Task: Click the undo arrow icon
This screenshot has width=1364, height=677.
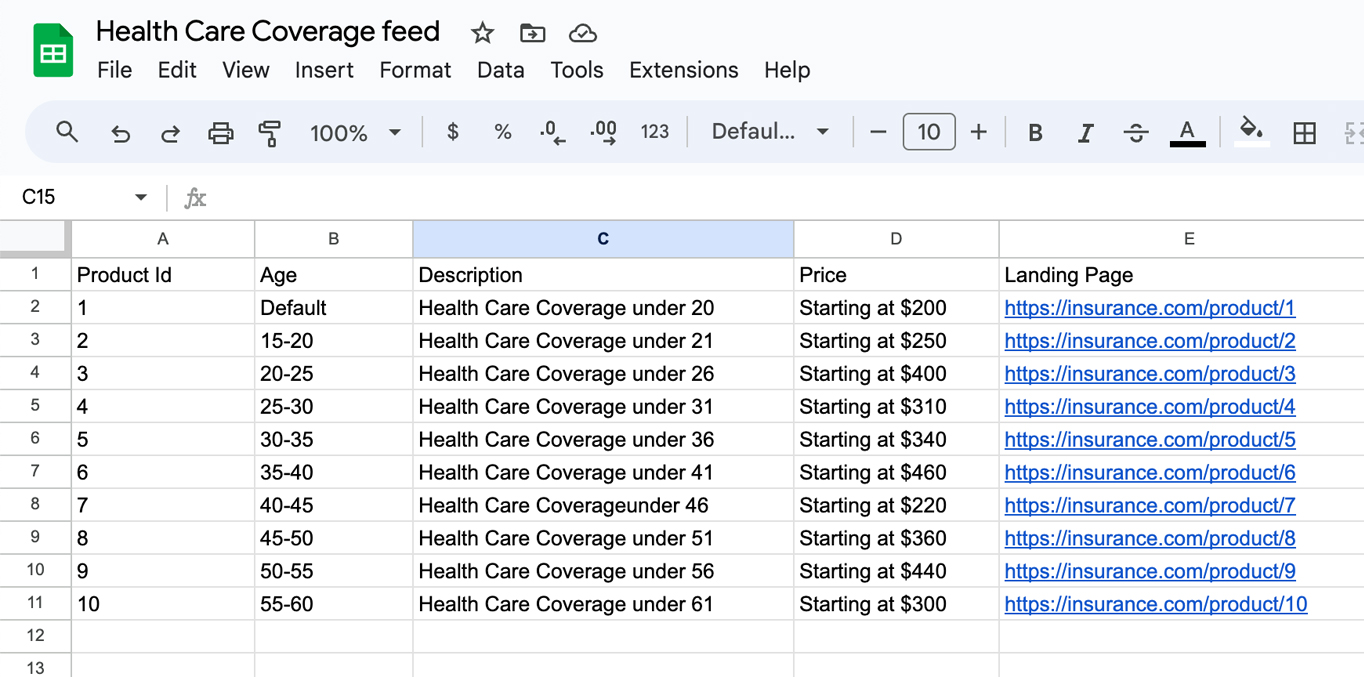Action: click(x=121, y=133)
